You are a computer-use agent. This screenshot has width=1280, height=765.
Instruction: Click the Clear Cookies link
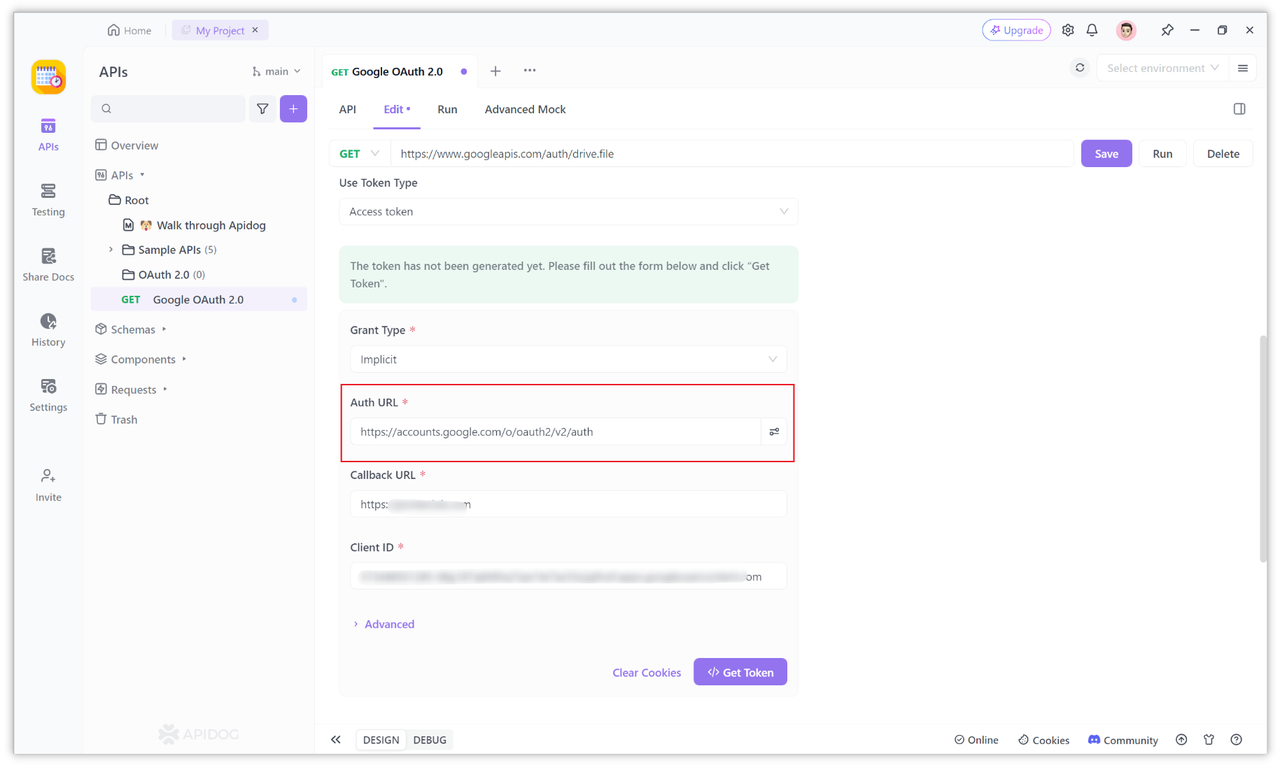click(x=646, y=672)
